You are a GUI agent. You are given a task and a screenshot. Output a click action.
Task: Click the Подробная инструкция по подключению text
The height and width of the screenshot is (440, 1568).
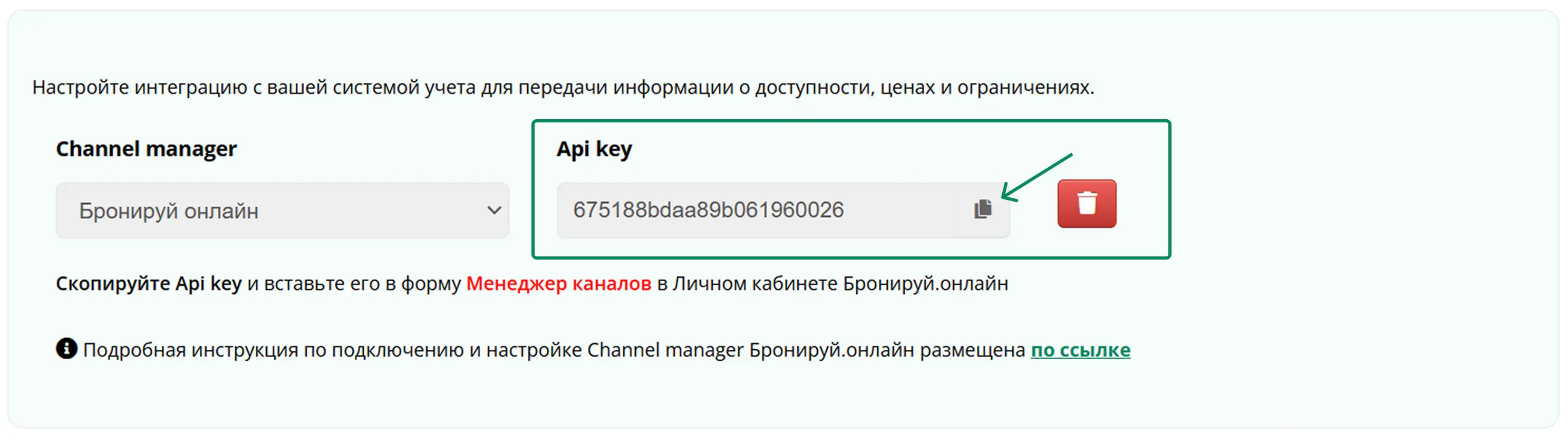(x=273, y=350)
